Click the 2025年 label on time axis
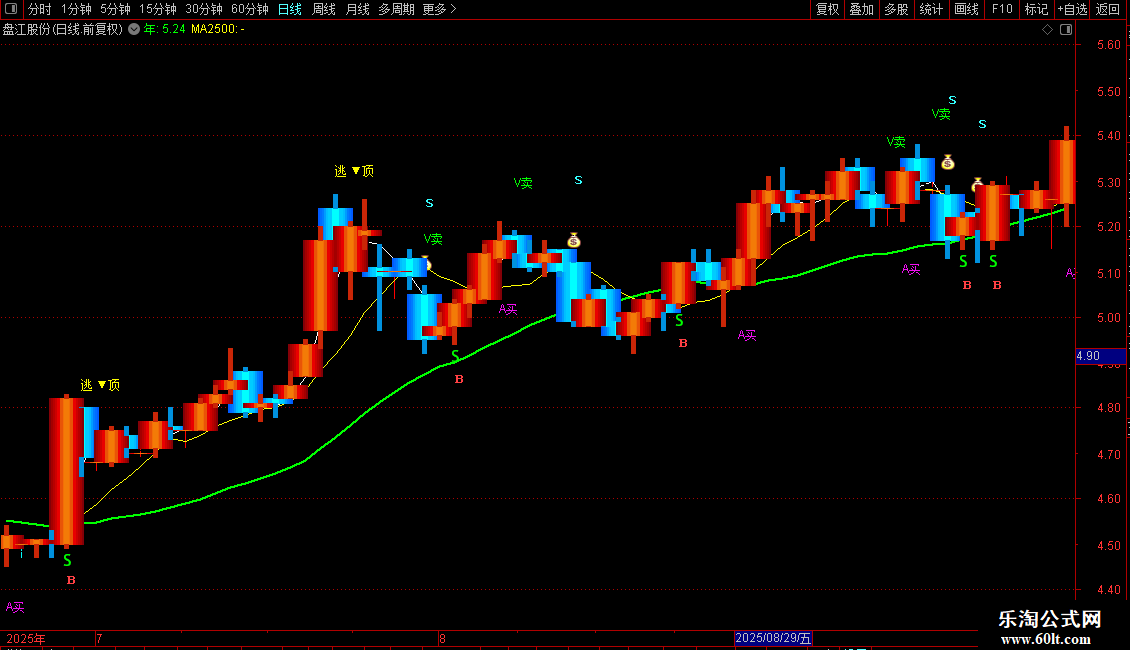This screenshot has width=1130, height=650. (x=26, y=638)
